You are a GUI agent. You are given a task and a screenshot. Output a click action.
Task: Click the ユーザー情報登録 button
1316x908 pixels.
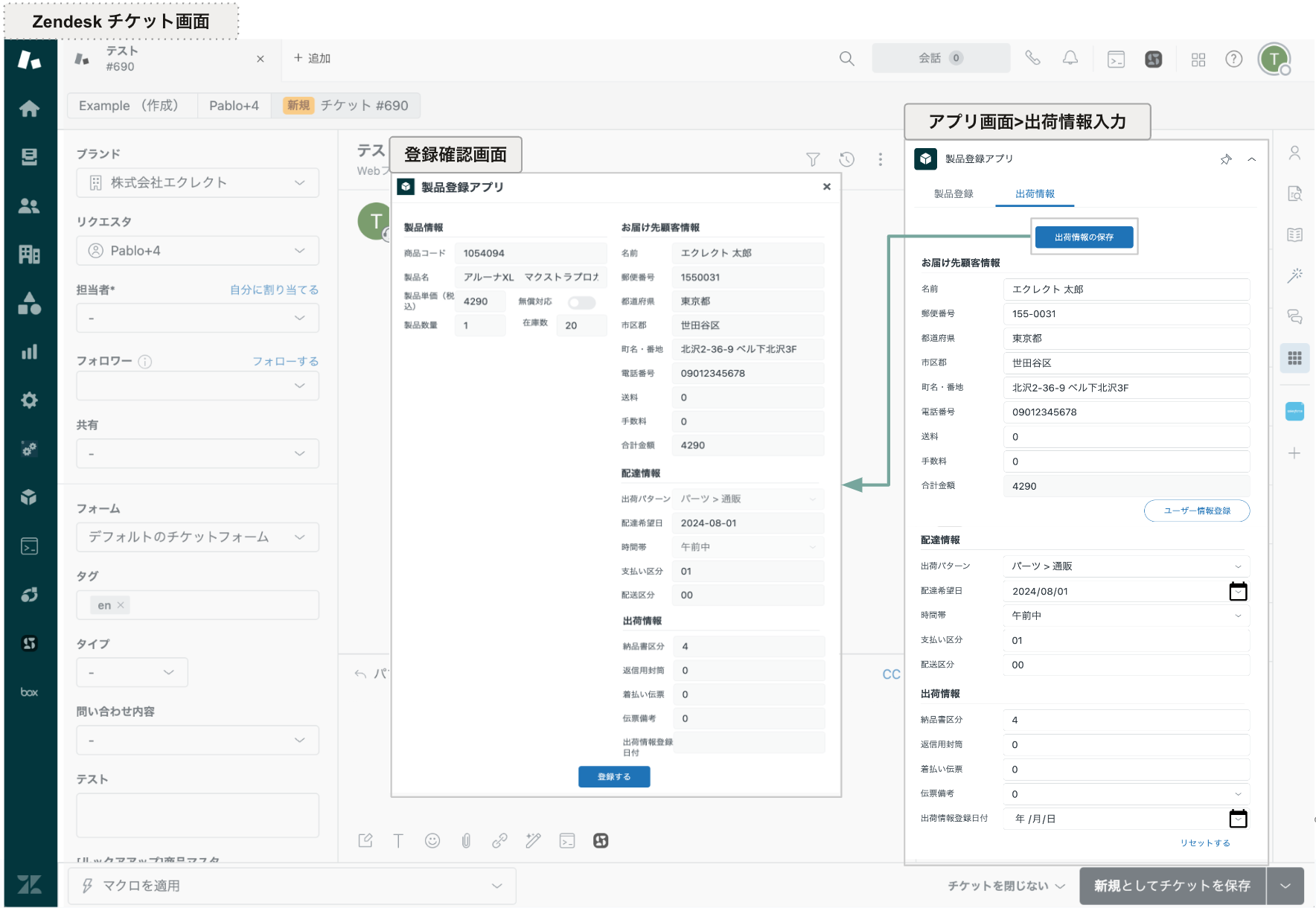tap(1197, 511)
